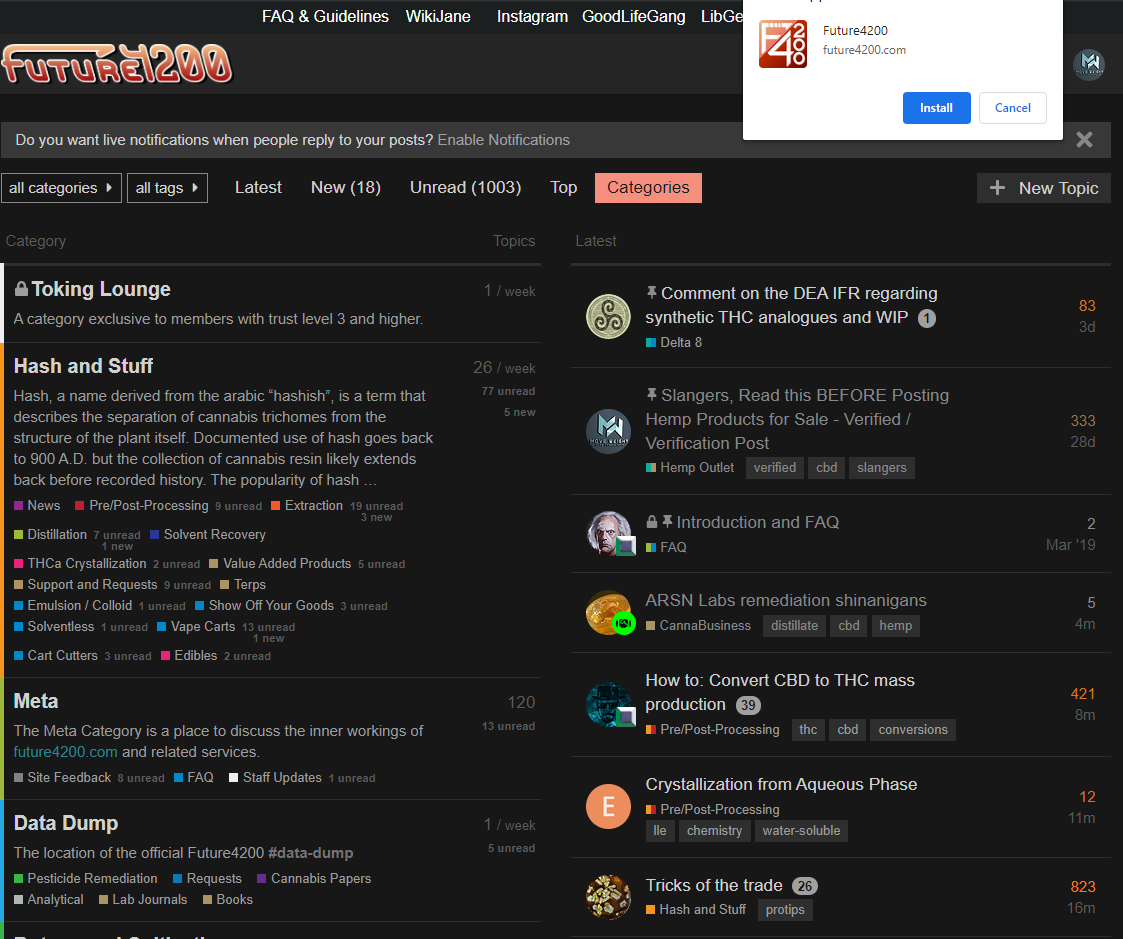Open the Move Weight avatar on Slangers topic
This screenshot has height=939, width=1123.
(608, 431)
